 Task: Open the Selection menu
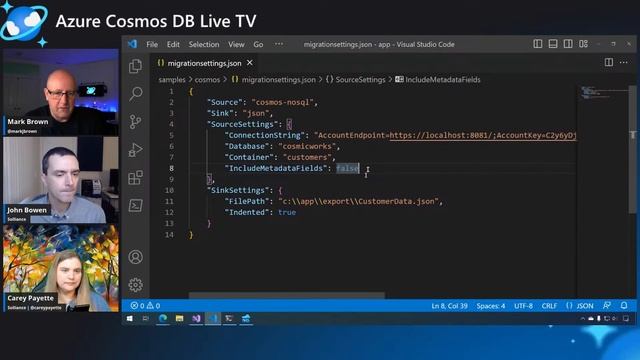tap(204, 44)
